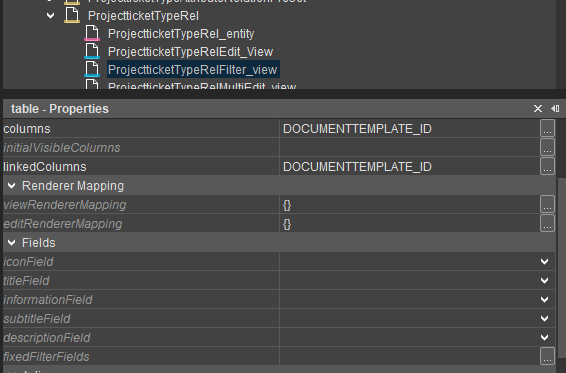Open editor for fixedFilterFields property

point(547,356)
